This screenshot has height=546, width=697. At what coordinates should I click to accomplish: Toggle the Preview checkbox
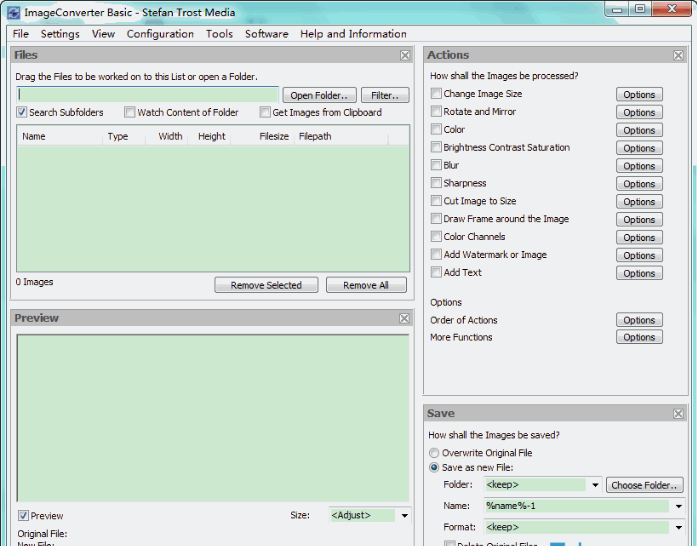click(x=23, y=516)
